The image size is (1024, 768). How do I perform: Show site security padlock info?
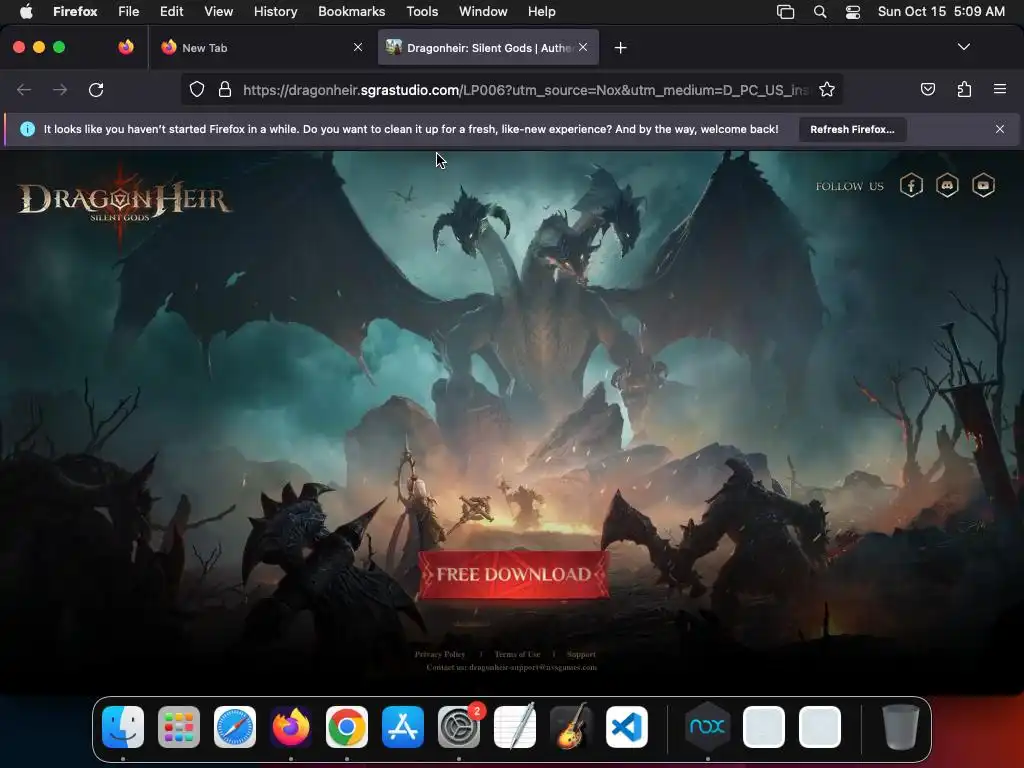pos(225,89)
